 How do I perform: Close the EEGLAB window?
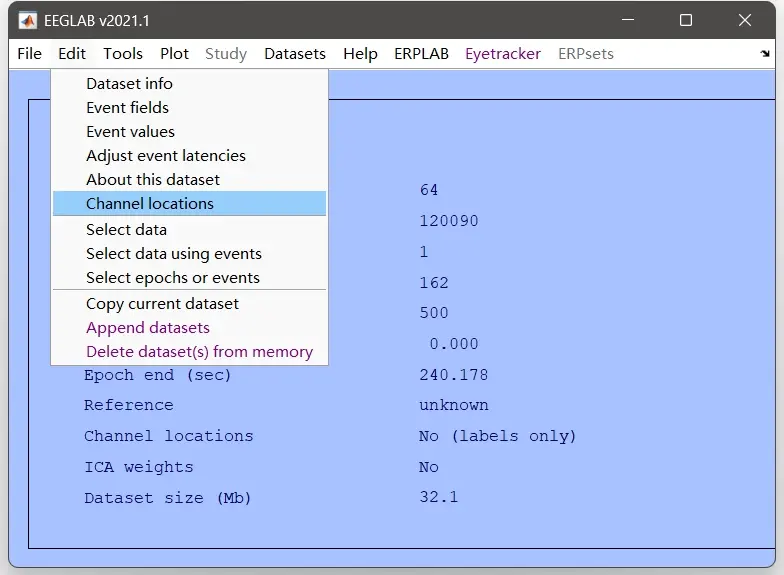point(745,20)
